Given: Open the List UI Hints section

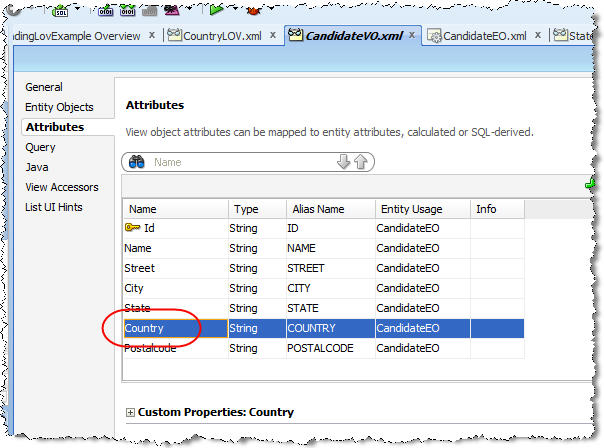Looking at the screenshot, I should 54,207.
